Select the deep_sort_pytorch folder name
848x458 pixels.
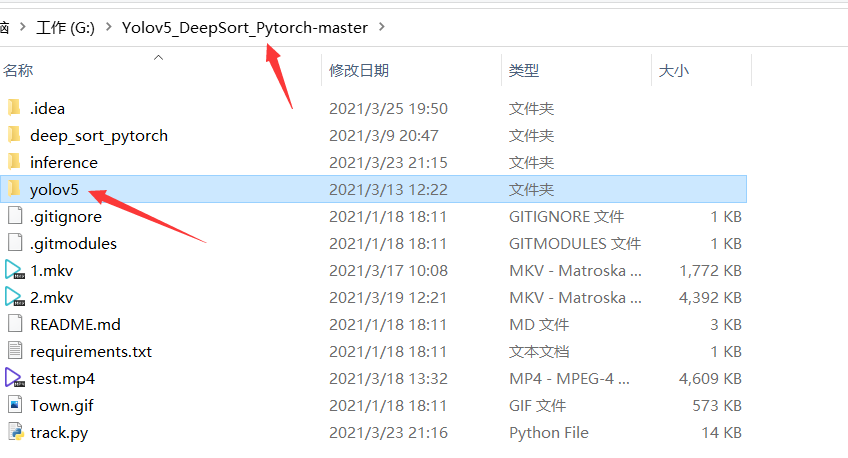(99, 136)
